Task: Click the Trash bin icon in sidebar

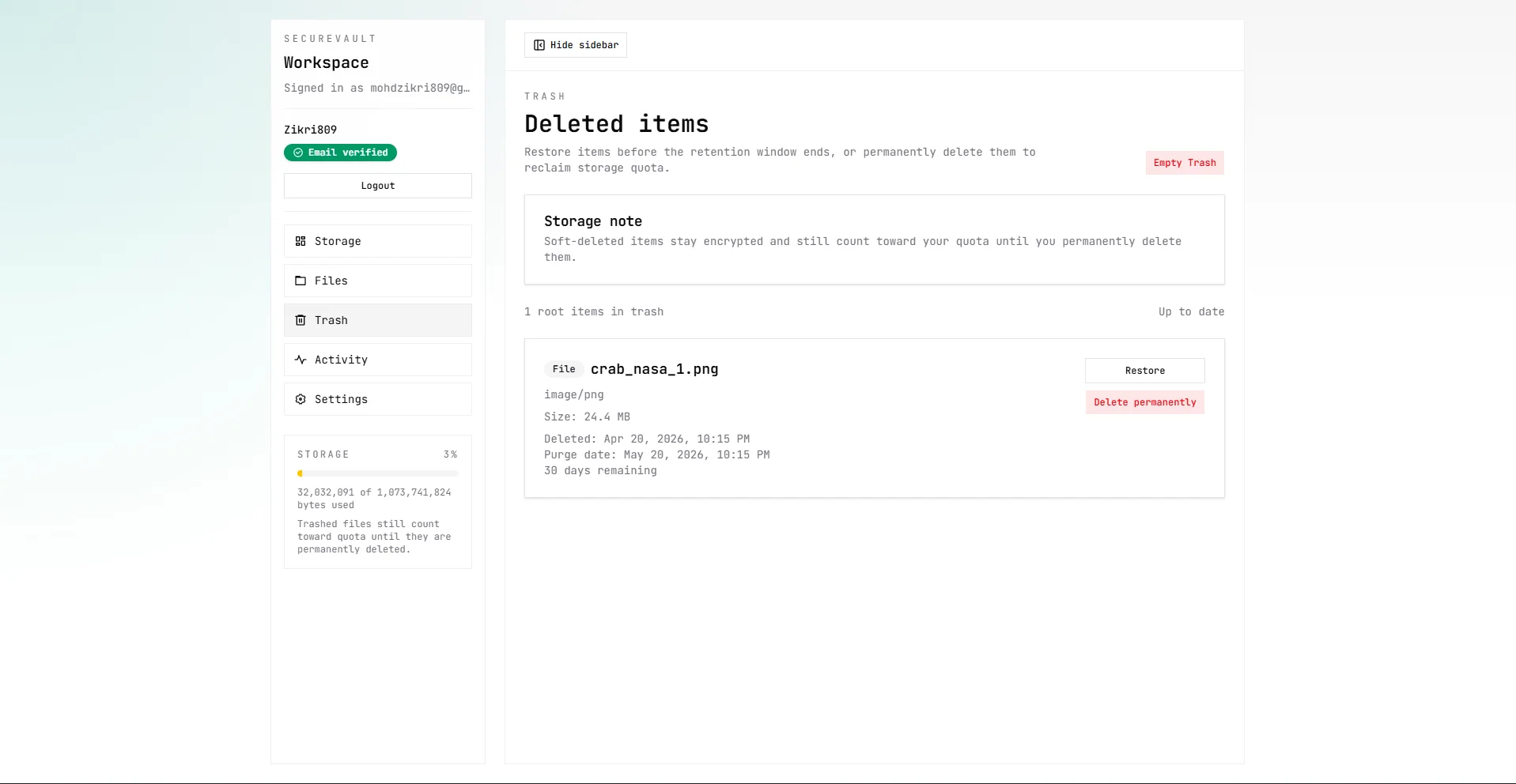Action: 301,320
